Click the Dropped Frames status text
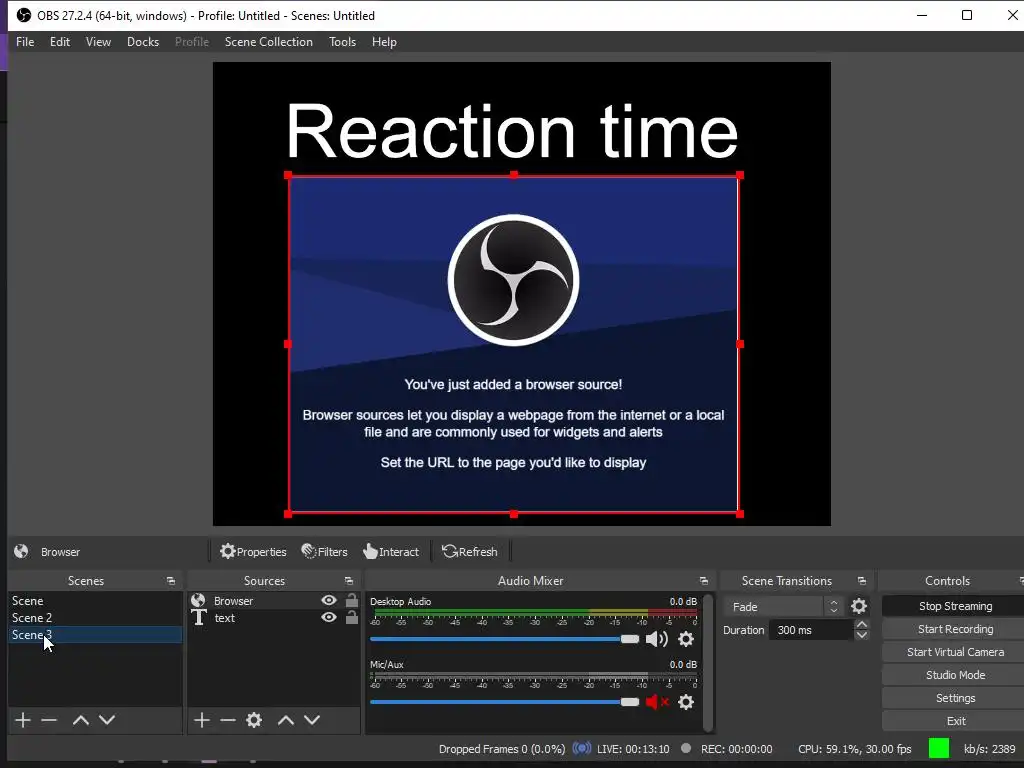The image size is (1024, 768). coord(502,749)
